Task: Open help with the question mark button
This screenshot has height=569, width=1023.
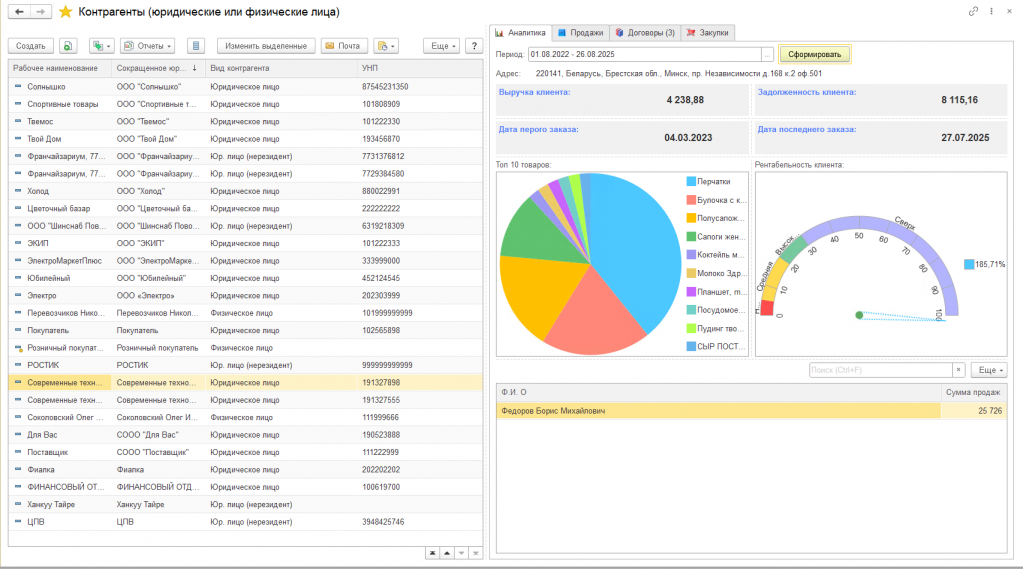Action: point(474,46)
